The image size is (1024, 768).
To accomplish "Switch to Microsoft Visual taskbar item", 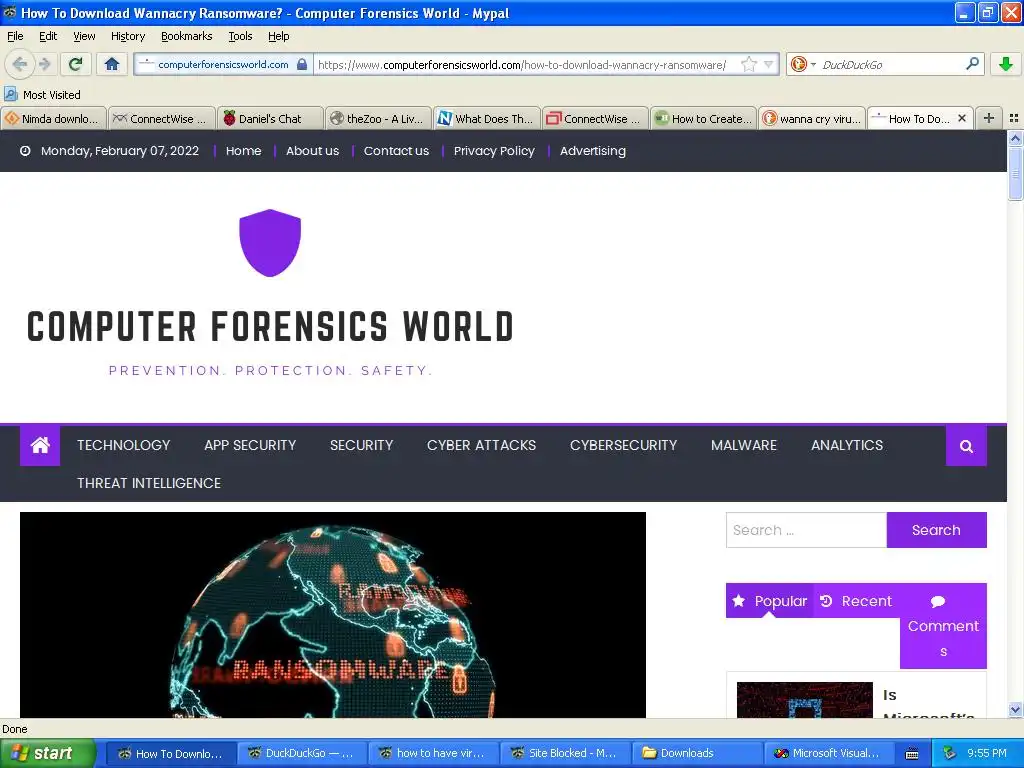I will pos(827,753).
